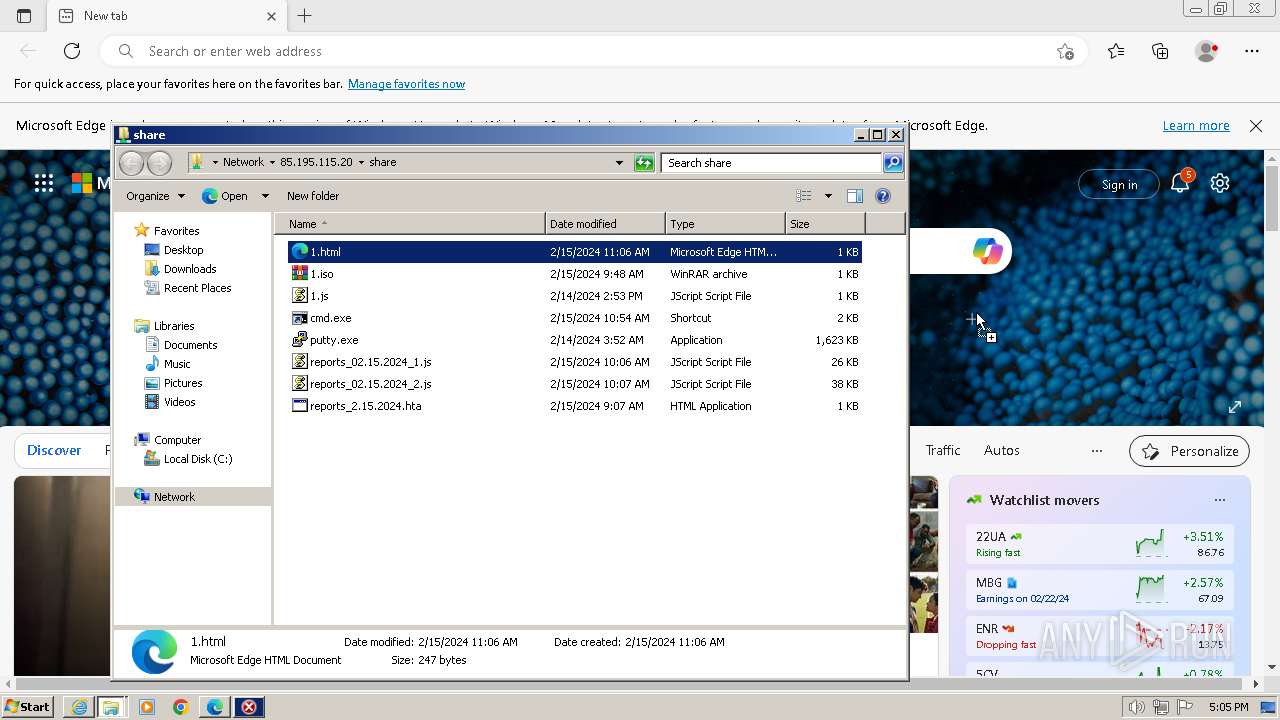Open a new browser tab
This screenshot has width=1280, height=720.
coord(305,16)
